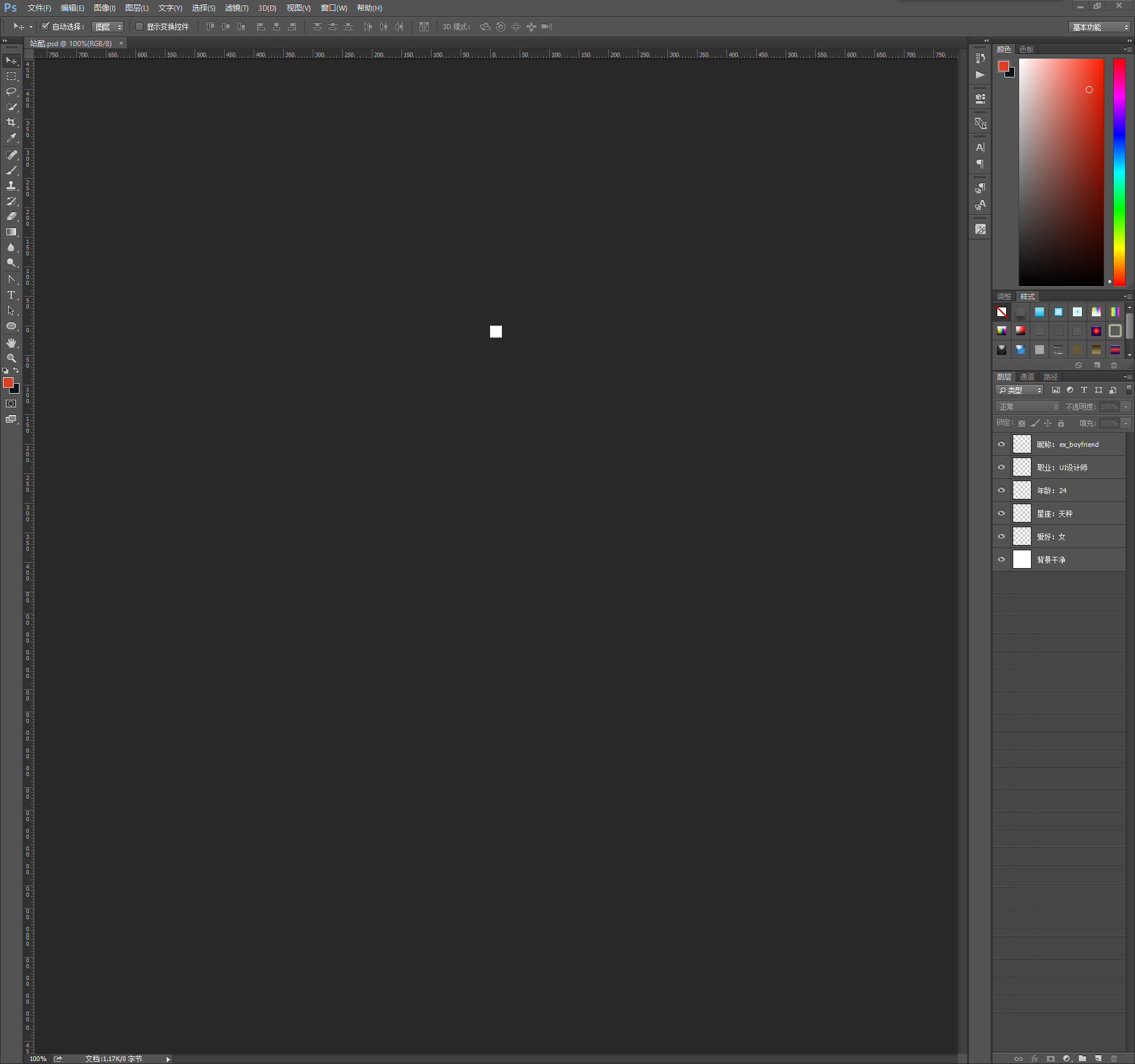Select the Crop tool
This screenshot has width=1135, height=1064.
pos(11,122)
